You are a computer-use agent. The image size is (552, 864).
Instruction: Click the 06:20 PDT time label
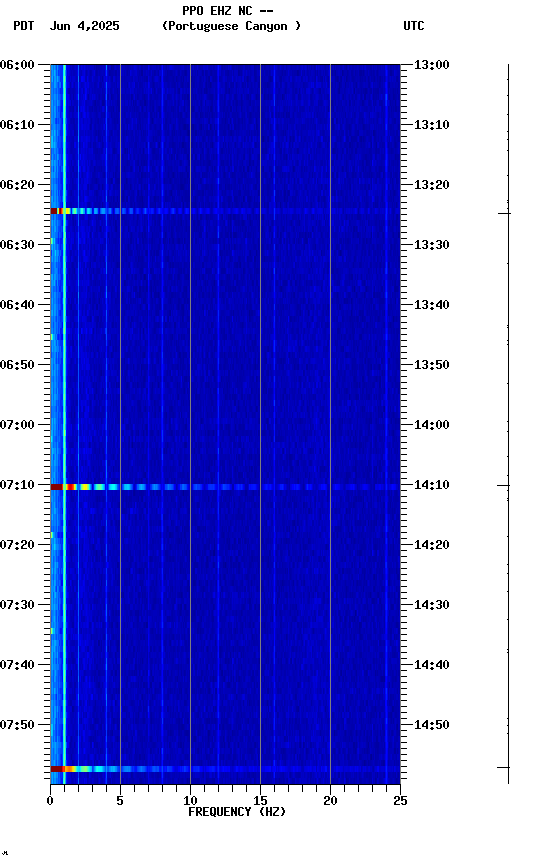[x=17, y=185]
